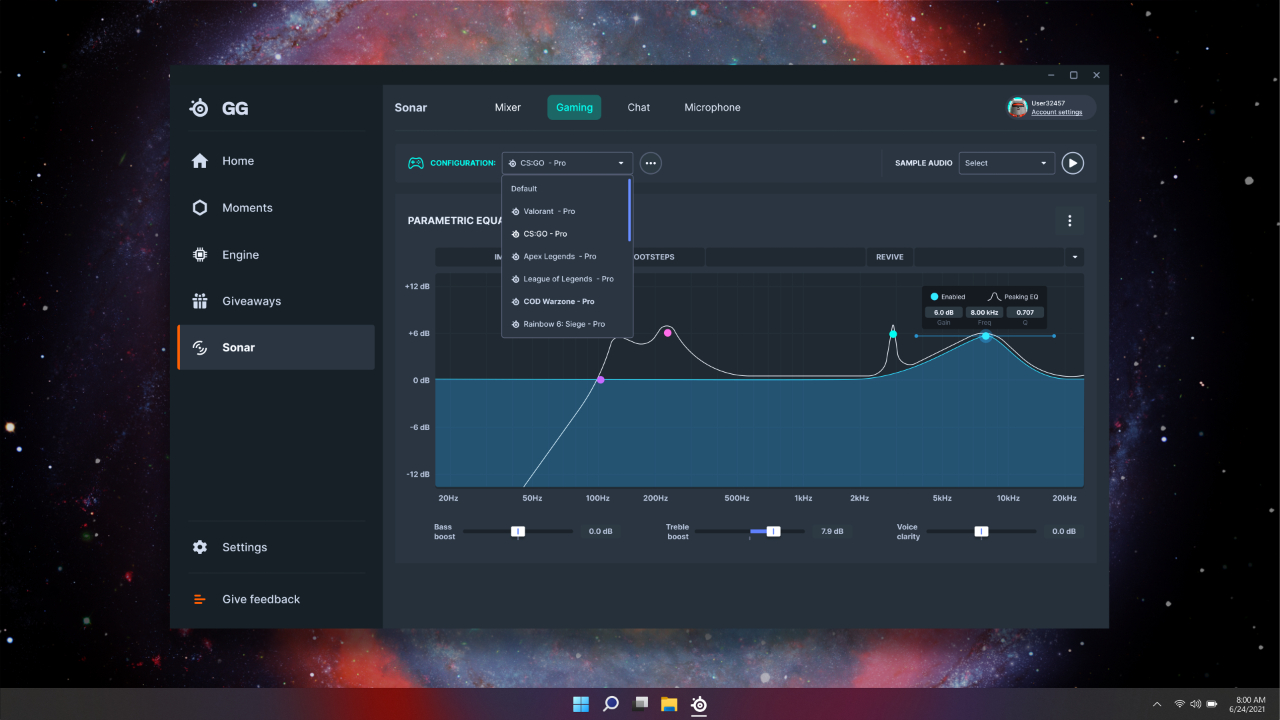Open the Parametric Equalizer kebab menu
The height and width of the screenshot is (720, 1280).
(1069, 221)
